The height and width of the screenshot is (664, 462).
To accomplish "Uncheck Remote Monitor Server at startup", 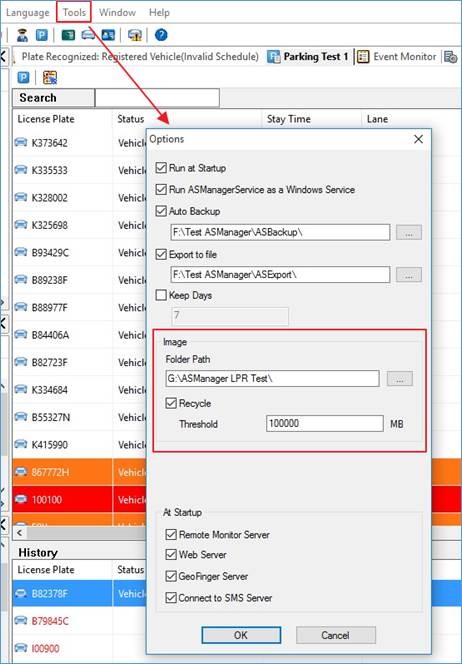I will pyautogui.click(x=171, y=534).
